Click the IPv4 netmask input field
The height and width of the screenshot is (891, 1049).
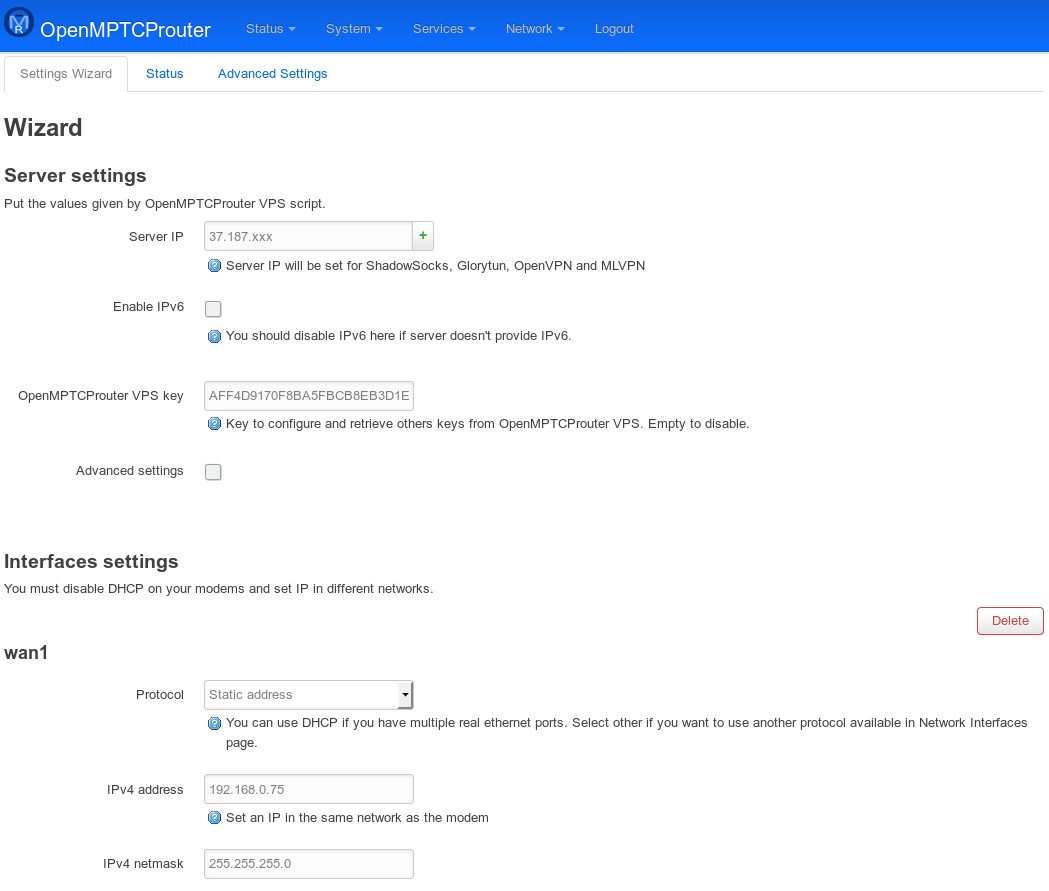(x=308, y=864)
